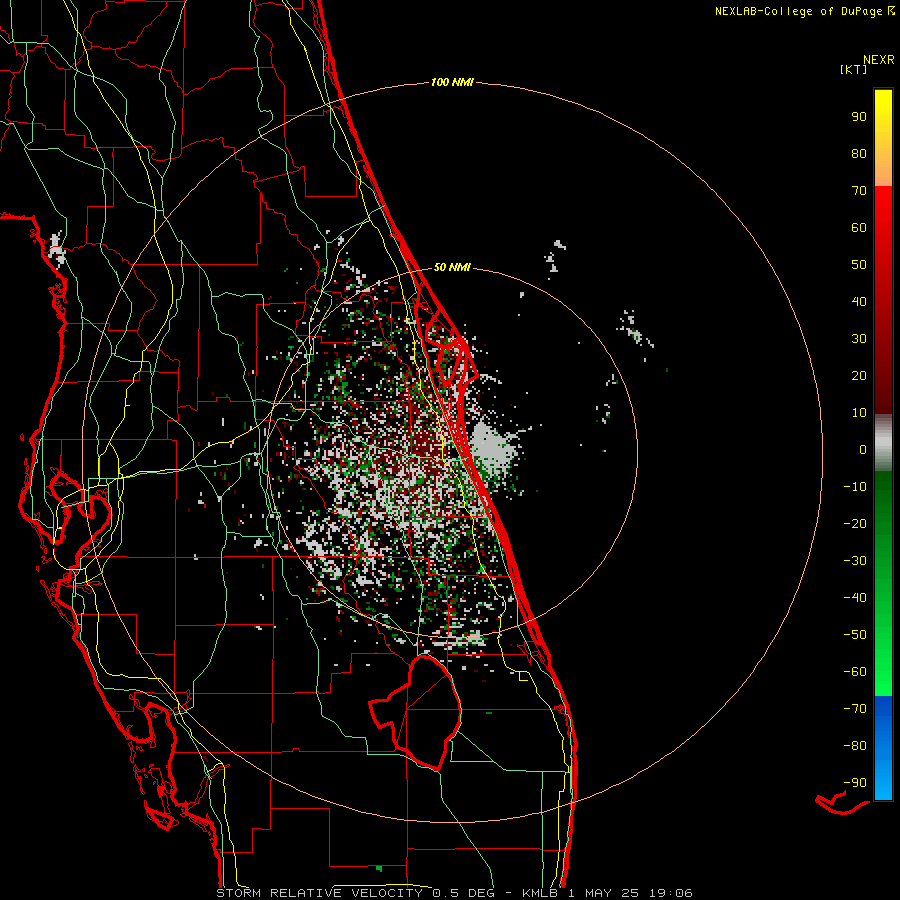Click the NEXR label above the color scale
This screenshot has height=900, width=900.
(x=878, y=60)
